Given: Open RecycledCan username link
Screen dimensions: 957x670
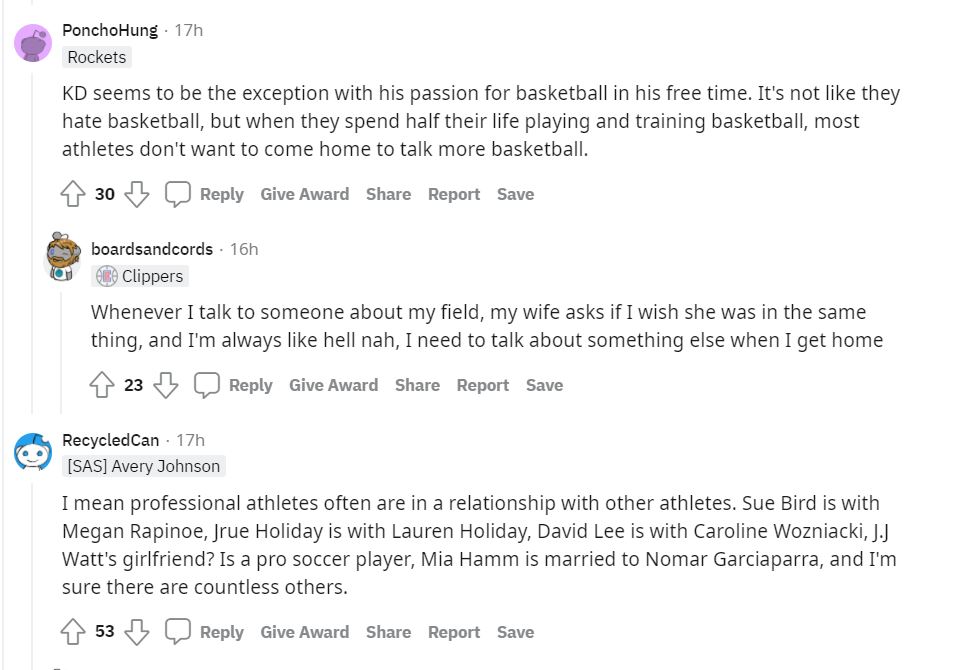Looking at the screenshot, I should tap(110, 440).
